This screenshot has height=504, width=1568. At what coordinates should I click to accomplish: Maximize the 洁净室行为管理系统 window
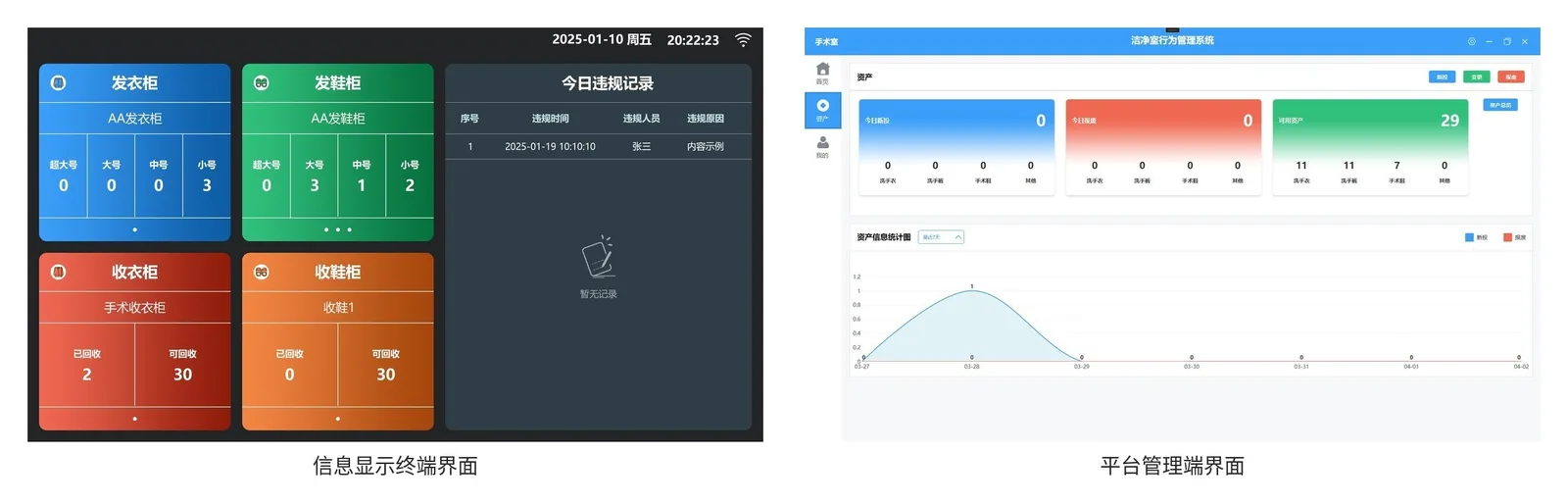click(1507, 41)
